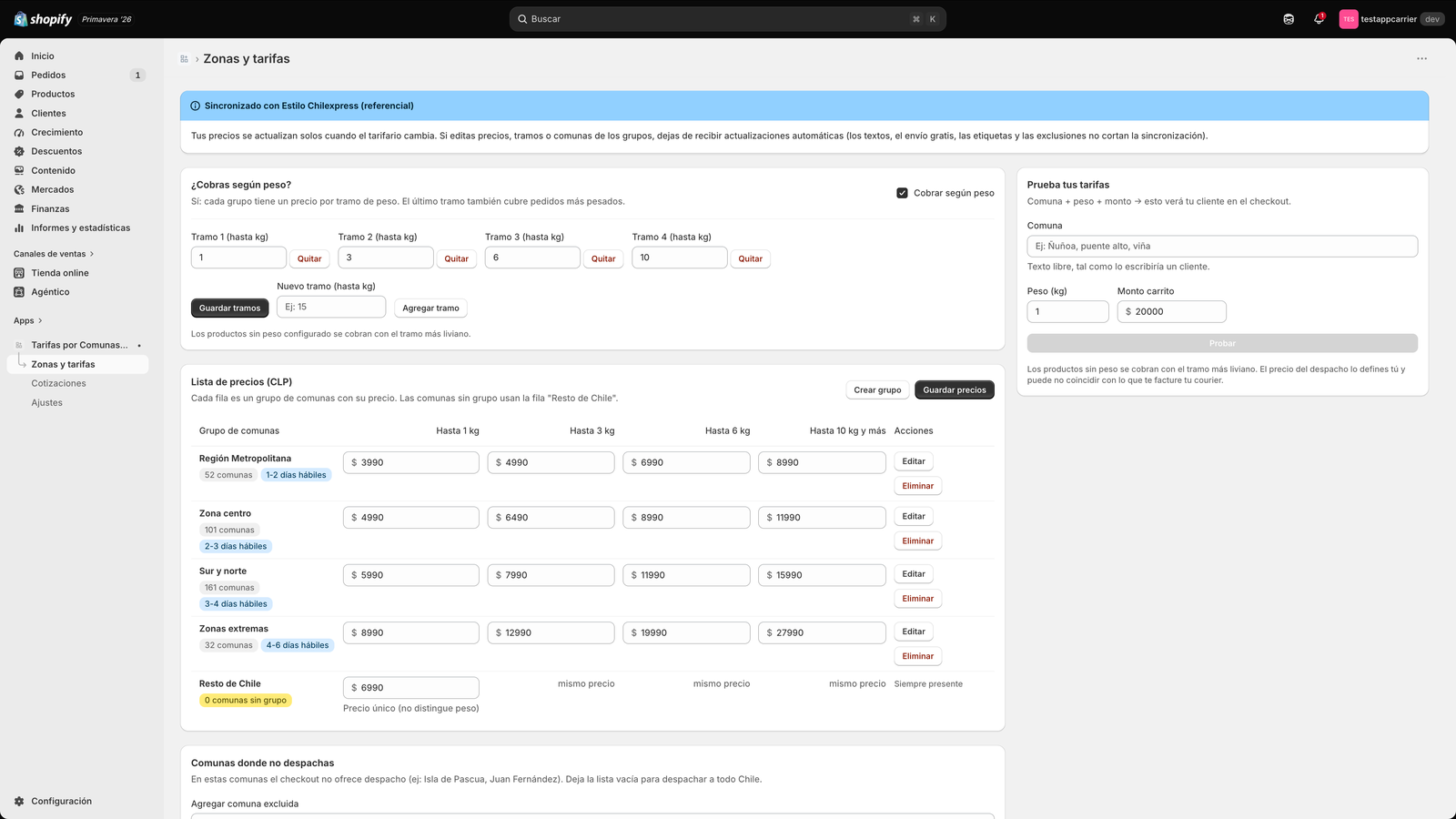Click the Tienda online store icon

(x=19, y=273)
